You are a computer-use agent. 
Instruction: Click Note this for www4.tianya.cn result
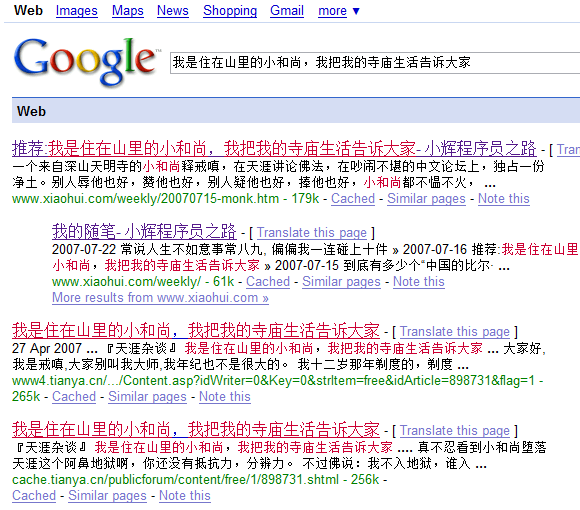[225, 396]
